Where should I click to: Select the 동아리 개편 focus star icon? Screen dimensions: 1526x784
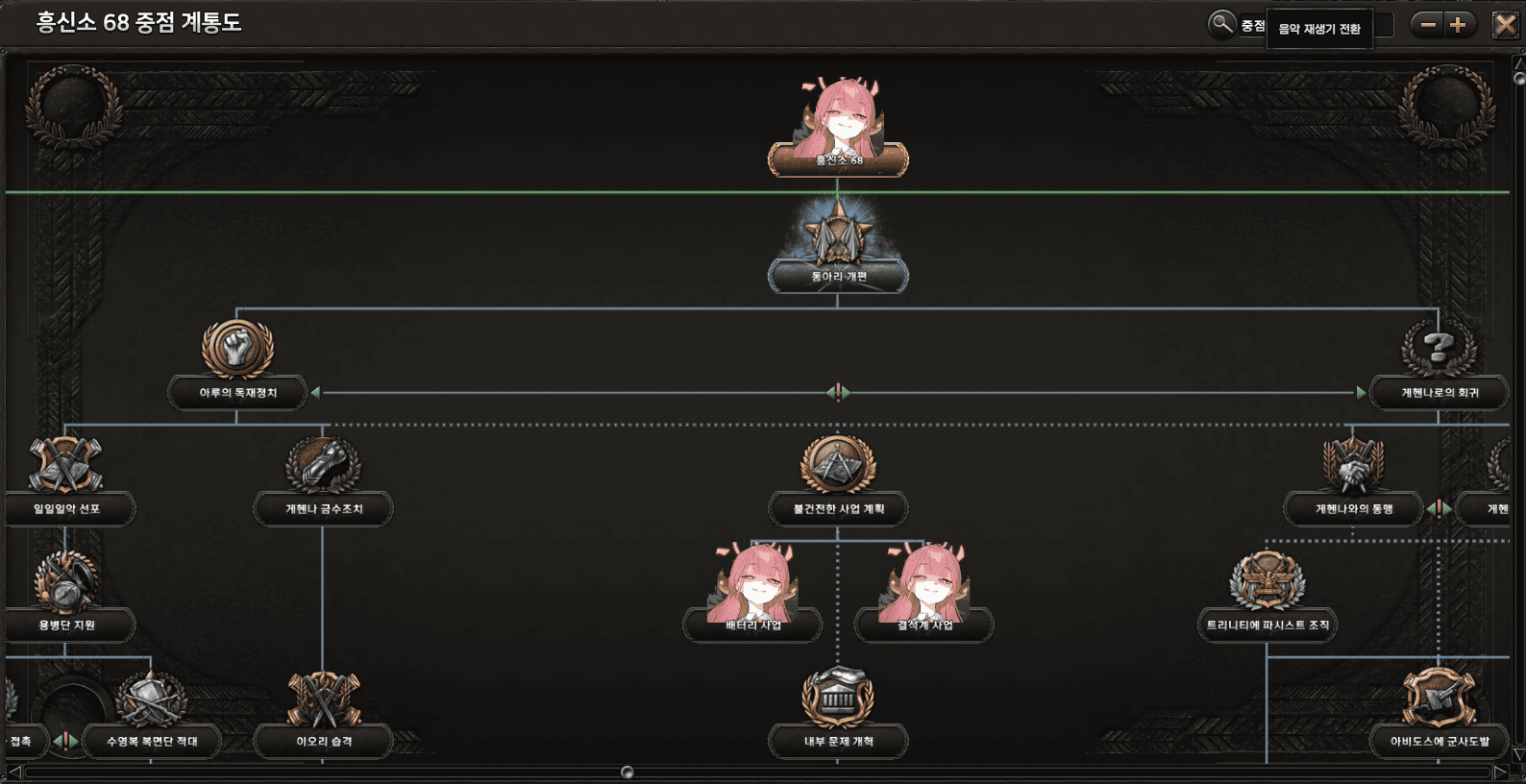point(838,233)
